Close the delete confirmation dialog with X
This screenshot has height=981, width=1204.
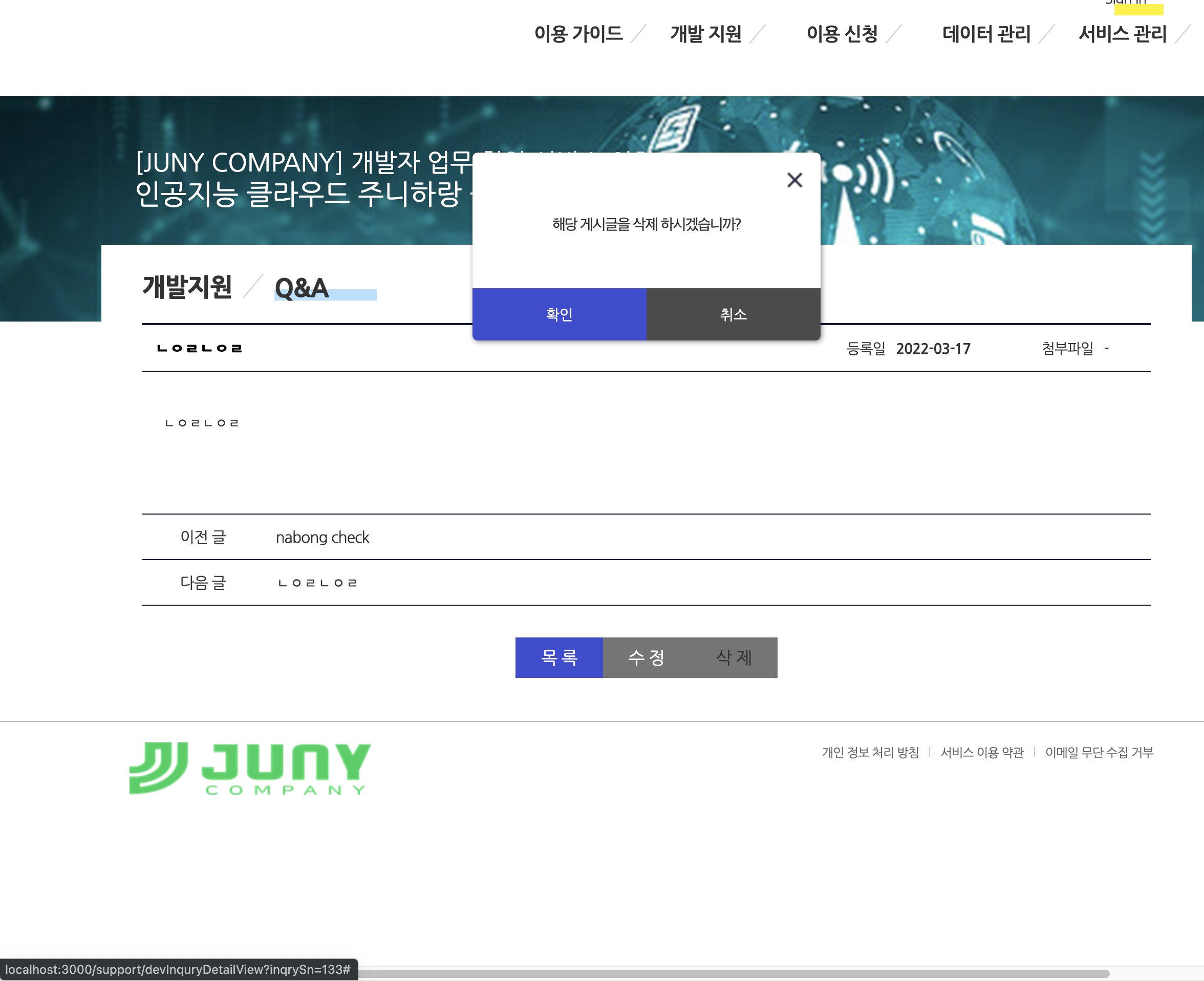pyautogui.click(x=794, y=180)
